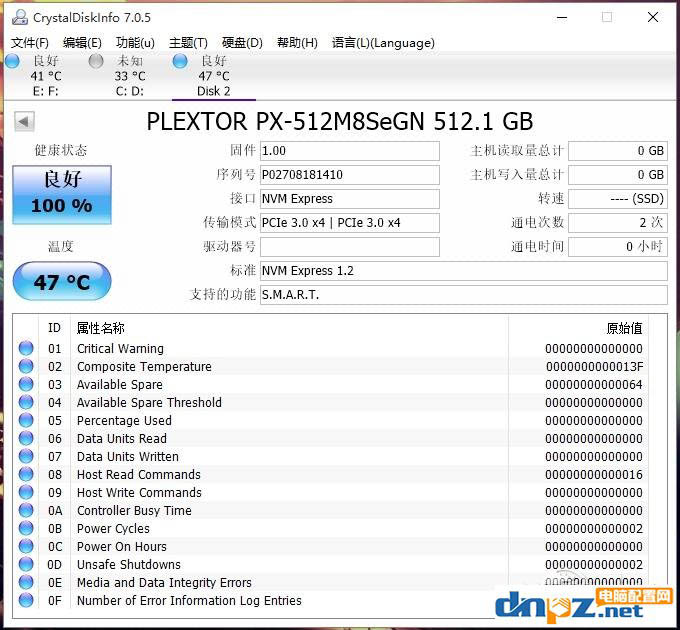The image size is (680, 630).
Task: Click the serial number field P02708181410
Action: click(350, 175)
